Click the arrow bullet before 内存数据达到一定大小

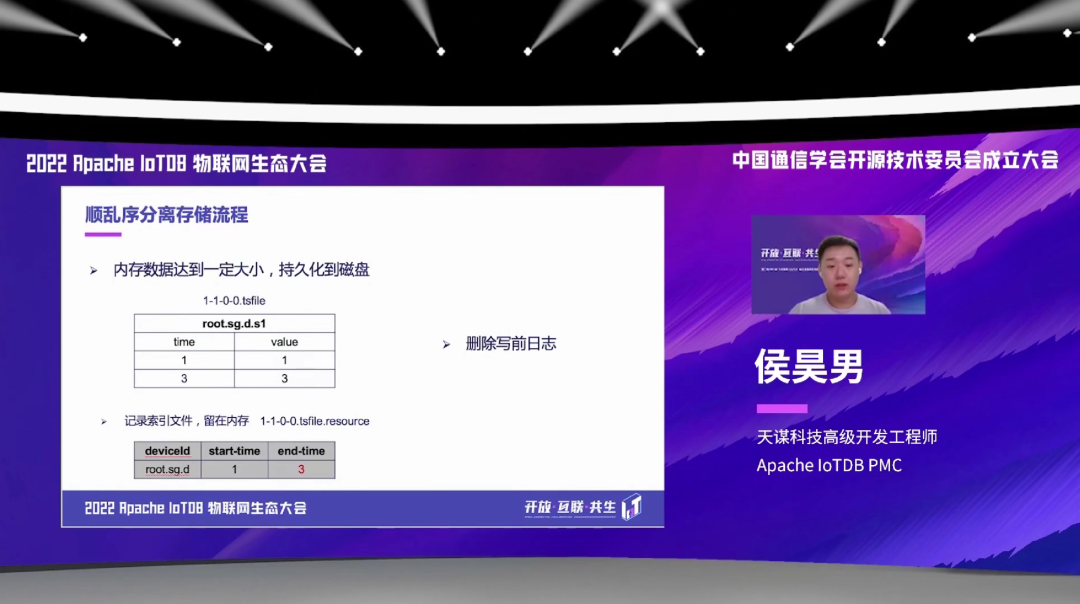coord(94,271)
